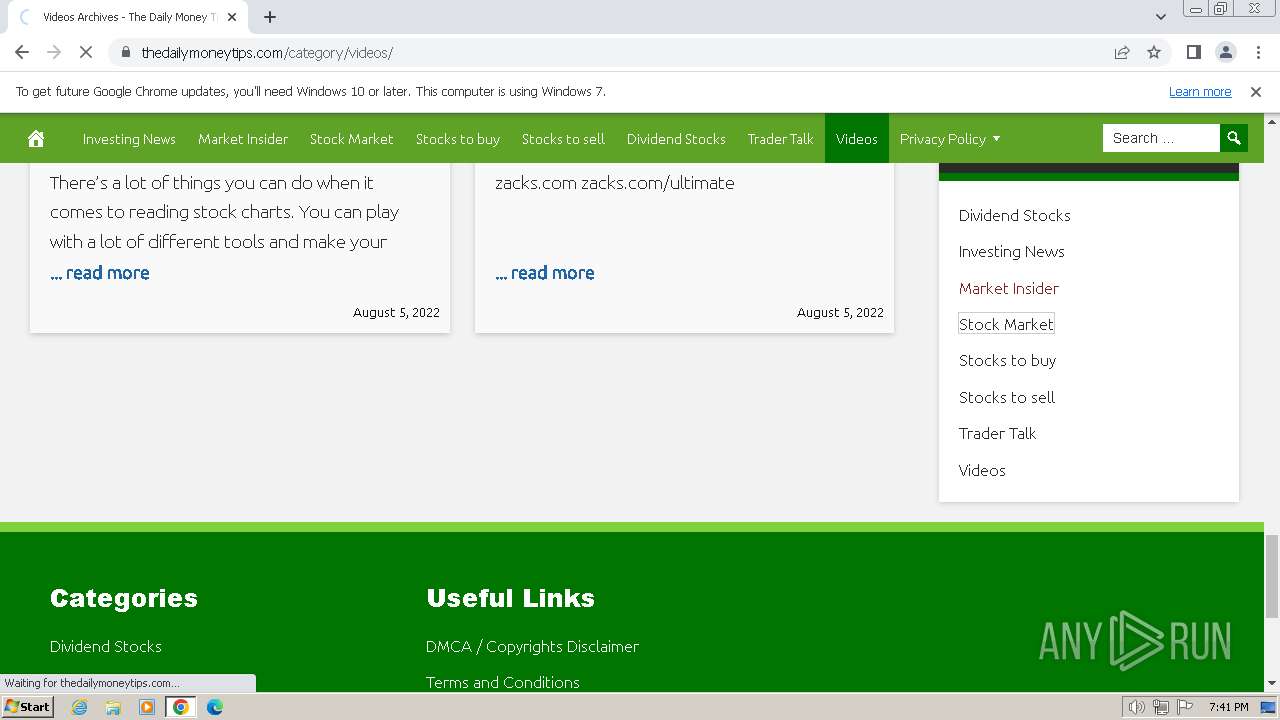Click the show desktop icon by the clock

(1269, 707)
